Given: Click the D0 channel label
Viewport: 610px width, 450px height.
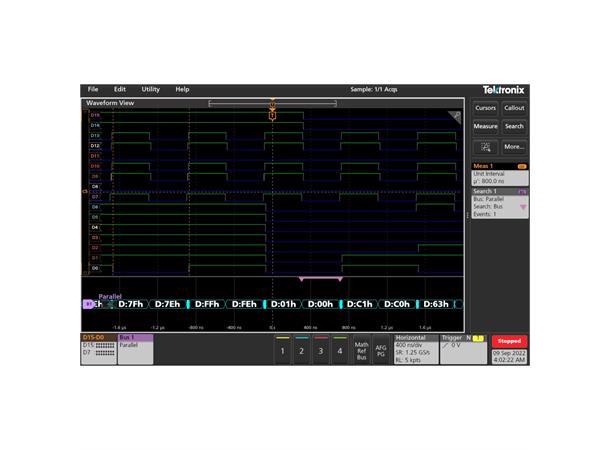Looking at the screenshot, I should [95, 268].
